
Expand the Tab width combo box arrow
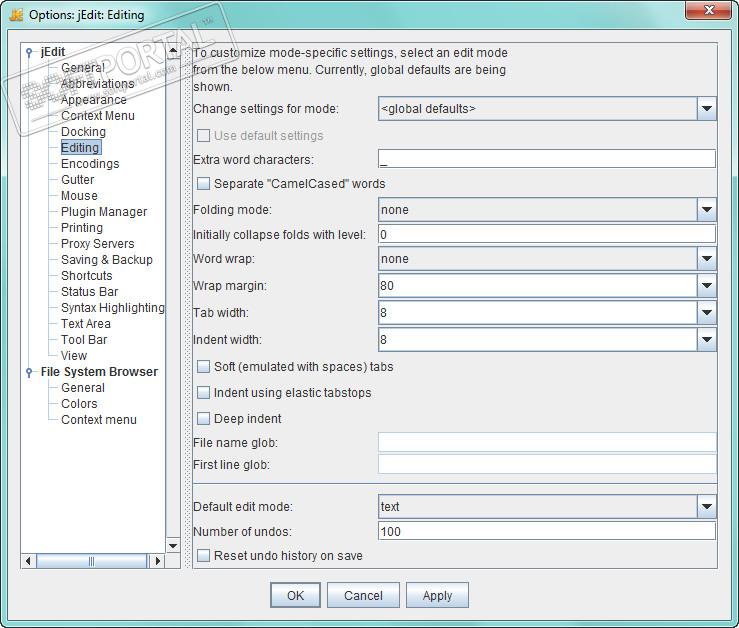coord(706,313)
